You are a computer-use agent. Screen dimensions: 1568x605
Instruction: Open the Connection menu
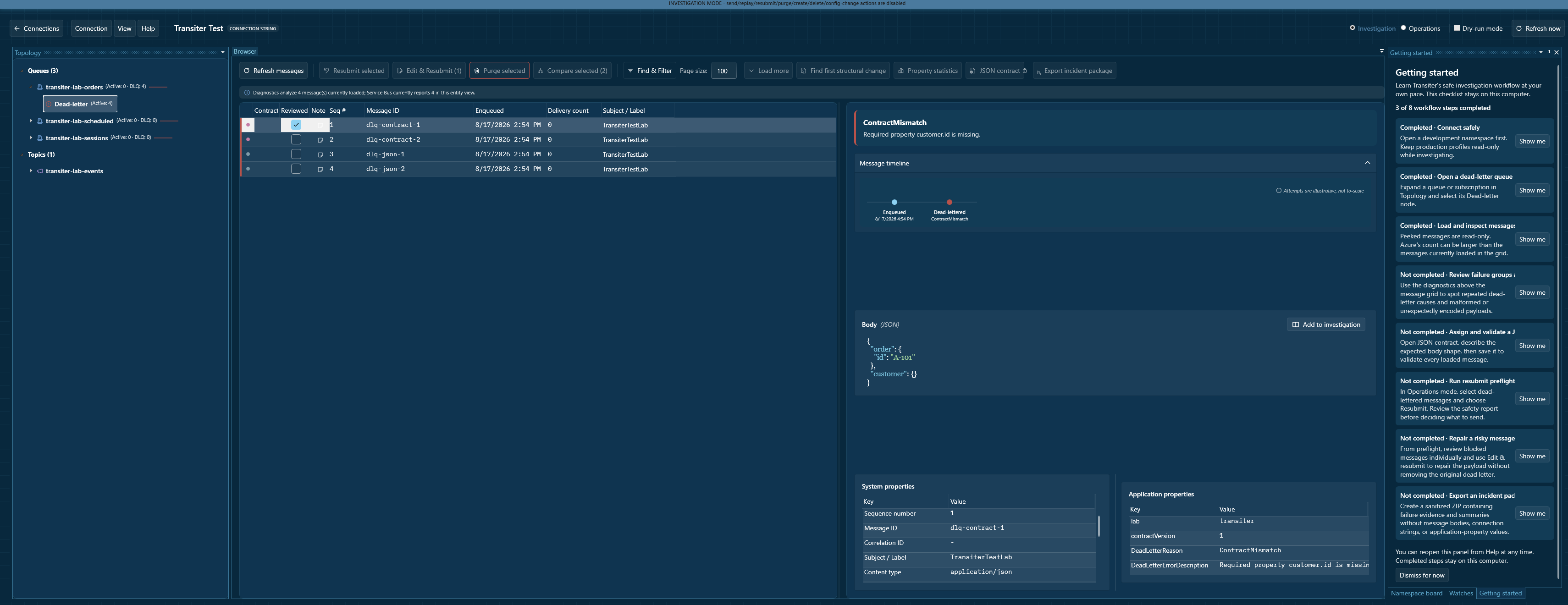point(91,28)
